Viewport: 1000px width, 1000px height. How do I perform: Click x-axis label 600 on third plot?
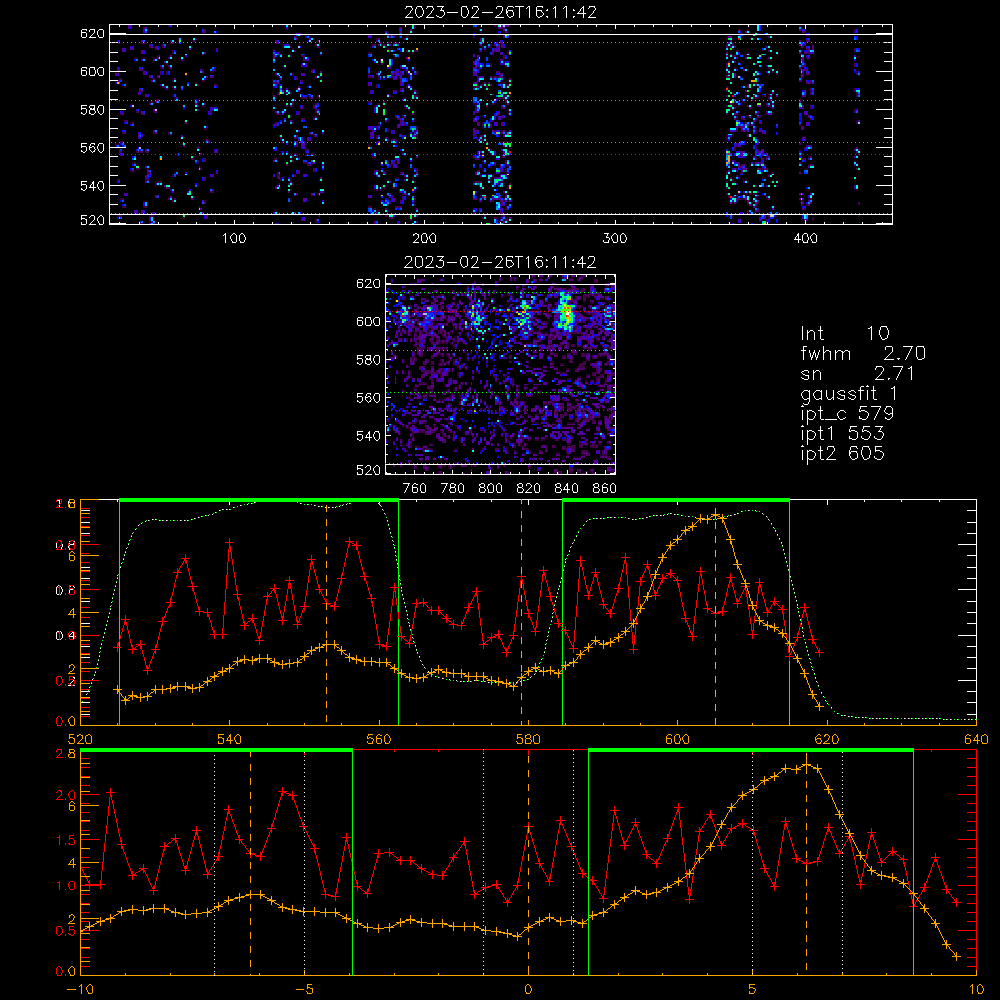point(678,740)
